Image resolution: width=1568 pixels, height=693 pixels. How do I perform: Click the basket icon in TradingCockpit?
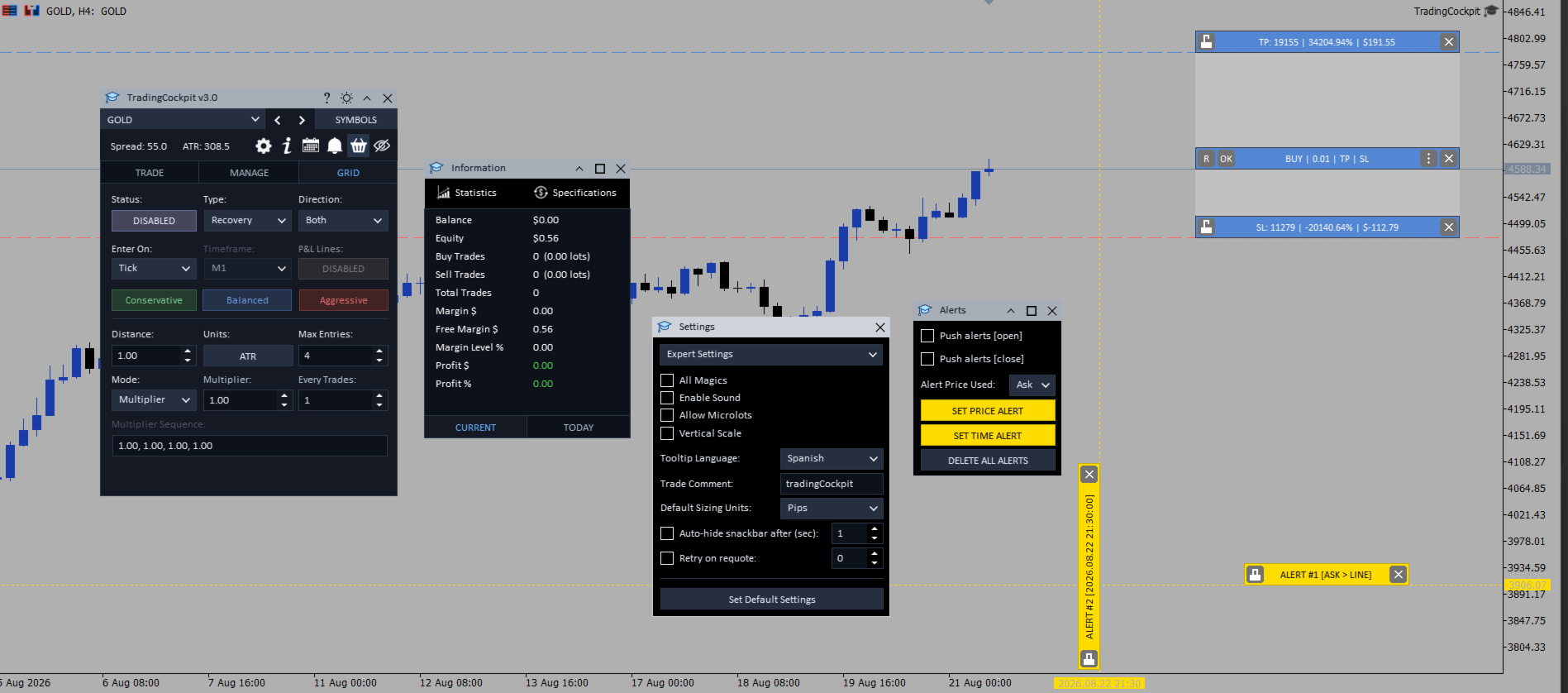coord(359,146)
